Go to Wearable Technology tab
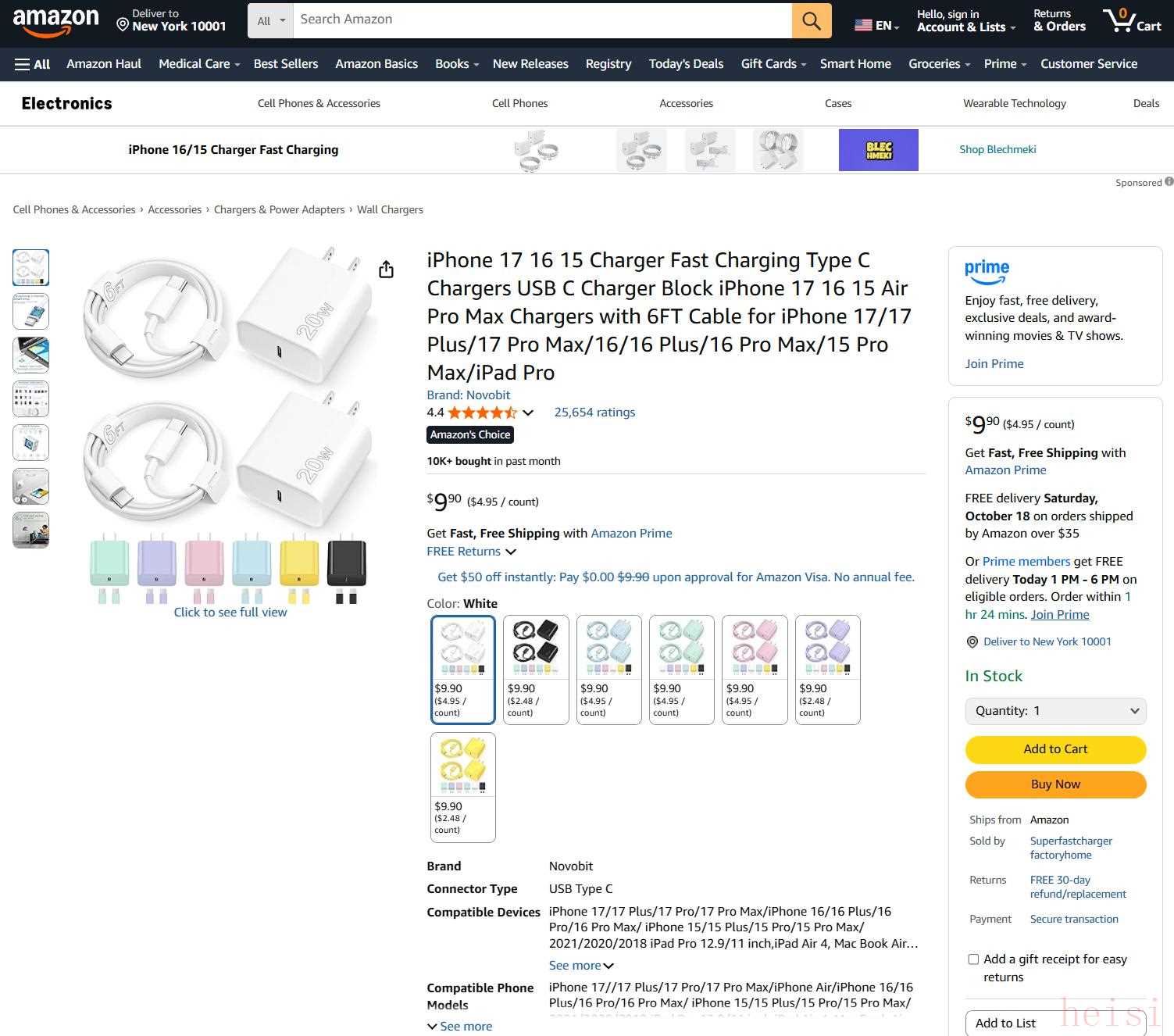 [1014, 103]
